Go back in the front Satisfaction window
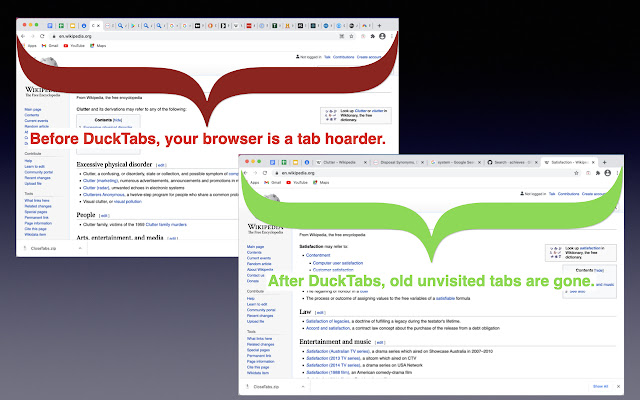Image resolution: width=640 pixels, height=400 pixels. click(x=246, y=173)
